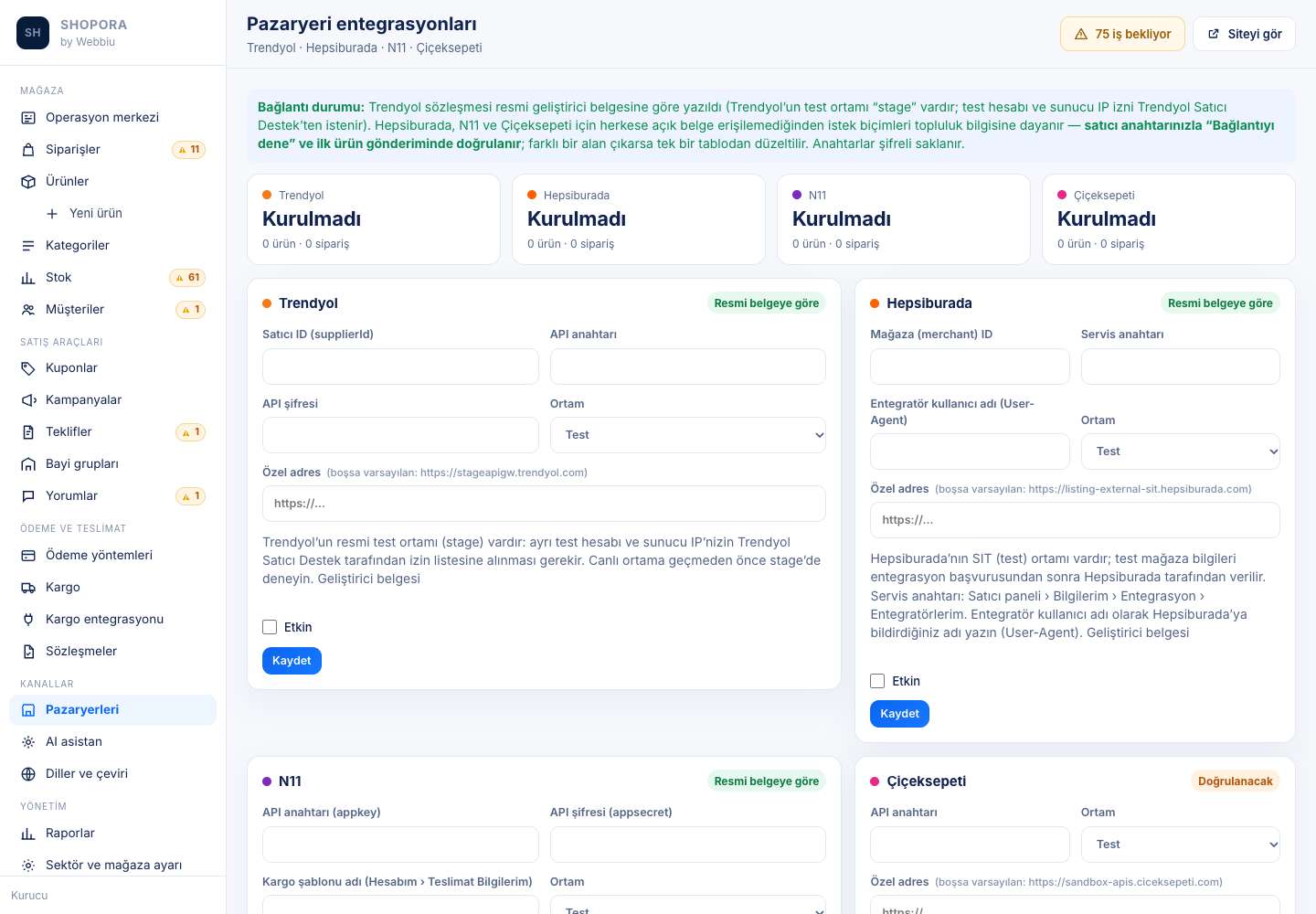Image resolution: width=1316 pixels, height=914 pixels.
Task: Open the Çiçeksepeti Ortam dropdown
Action: point(1181,845)
